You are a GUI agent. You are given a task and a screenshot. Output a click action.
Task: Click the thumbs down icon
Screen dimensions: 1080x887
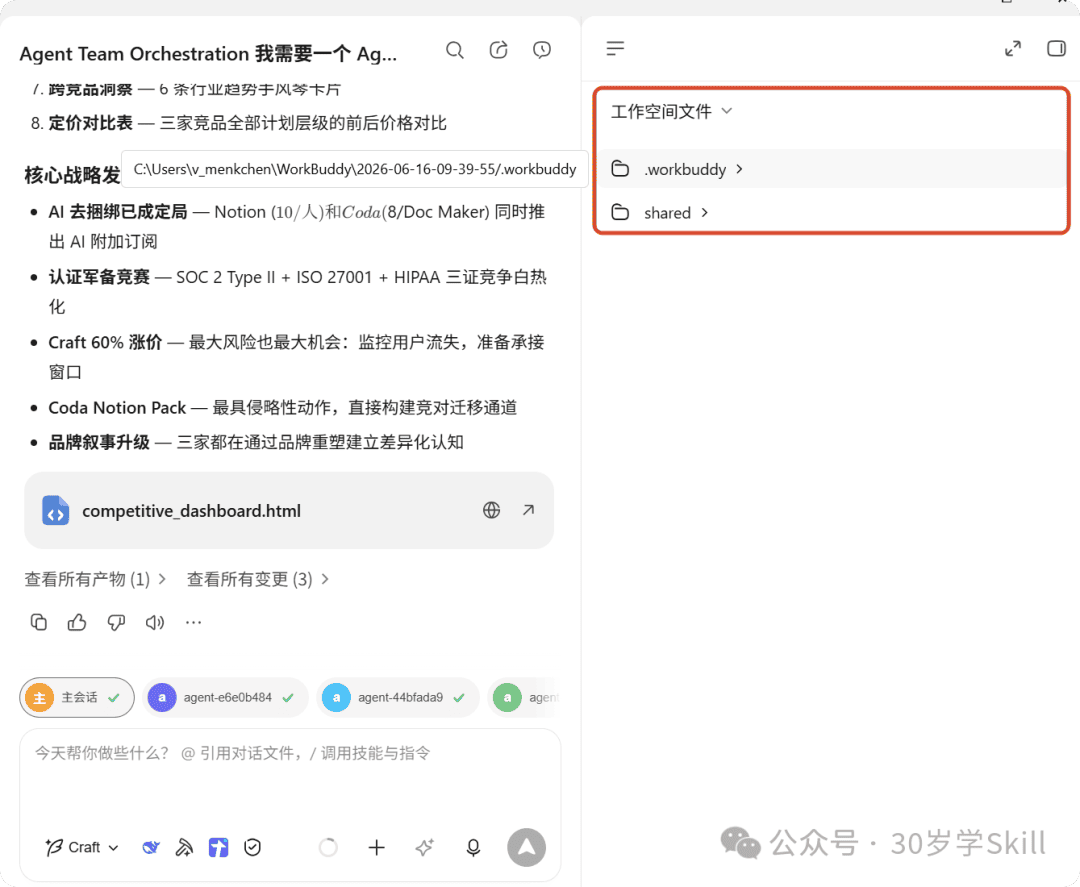pyautogui.click(x=116, y=623)
